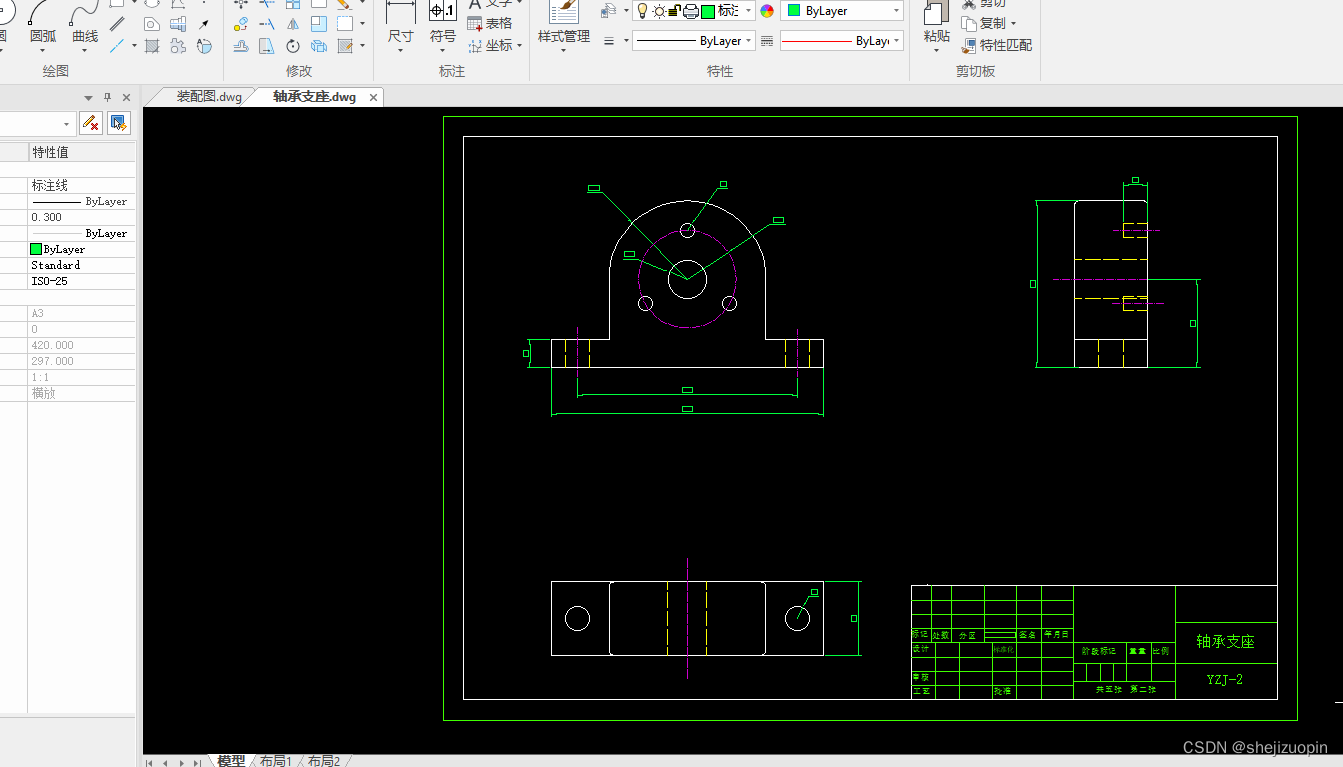This screenshot has height=767, width=1343.
Task: Select the 曲线 curve drawing tool
Action: (85, 24)
